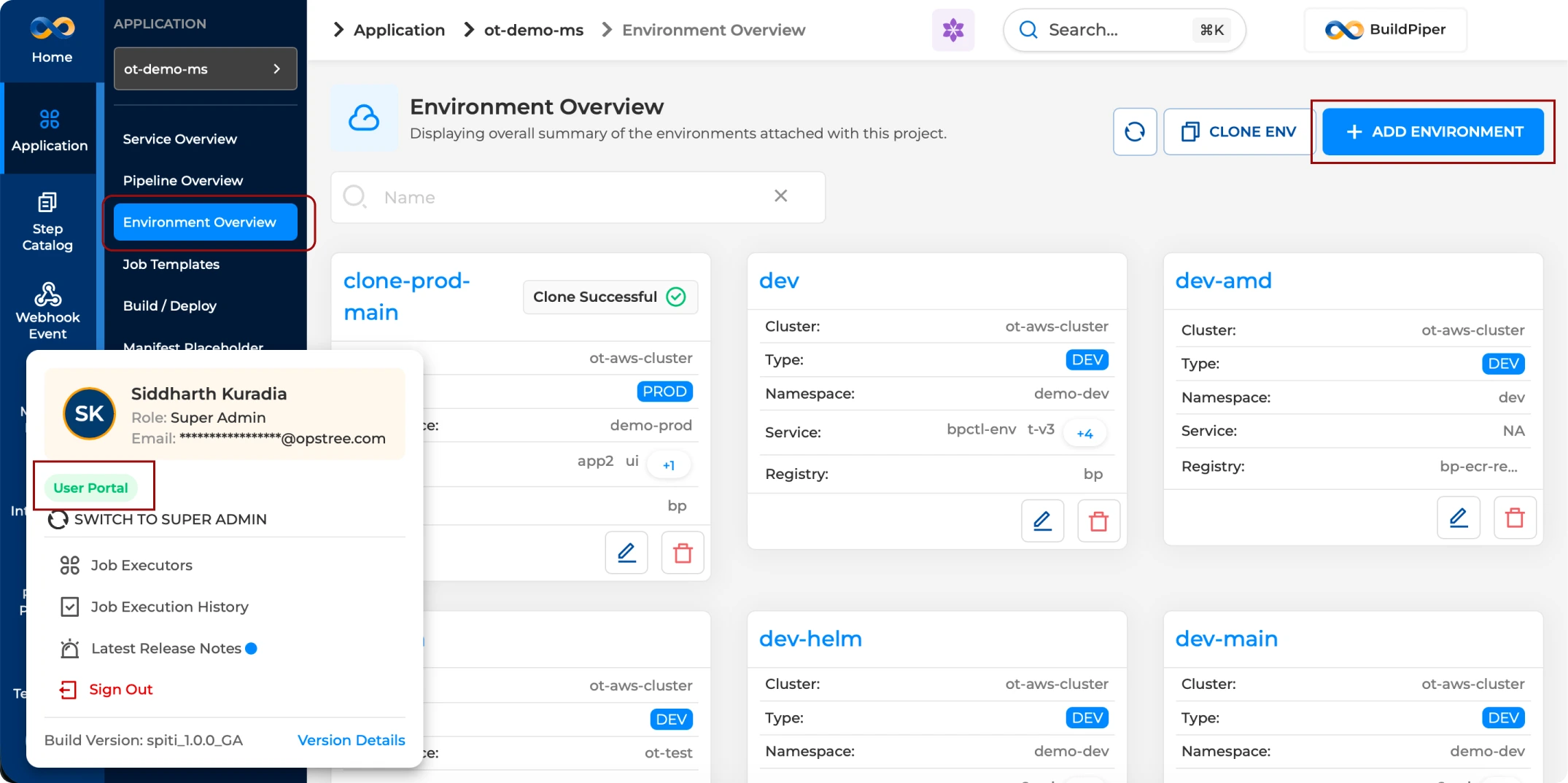Click the BuildPiper logo button
The width and height of the screenshot is (1568, 783).
coord(1385,30)
